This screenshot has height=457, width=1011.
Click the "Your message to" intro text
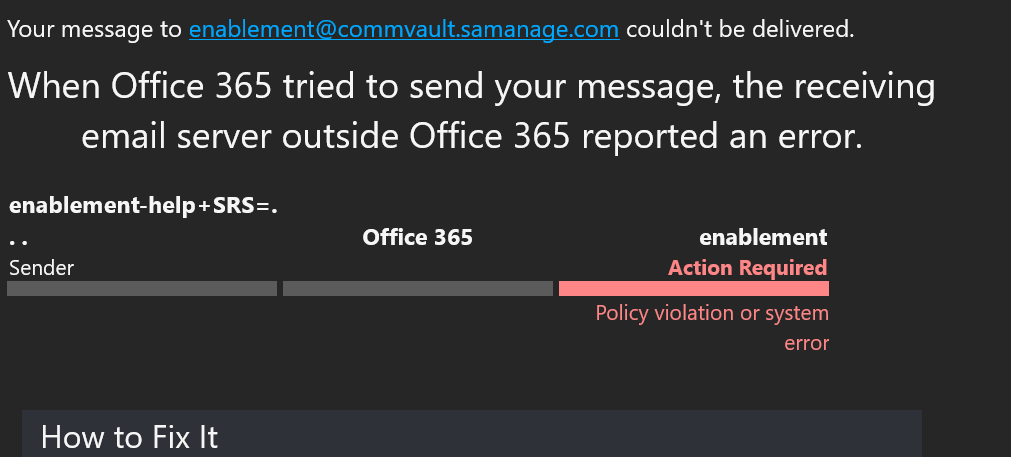pyautogui.click(x=95, y=30)
